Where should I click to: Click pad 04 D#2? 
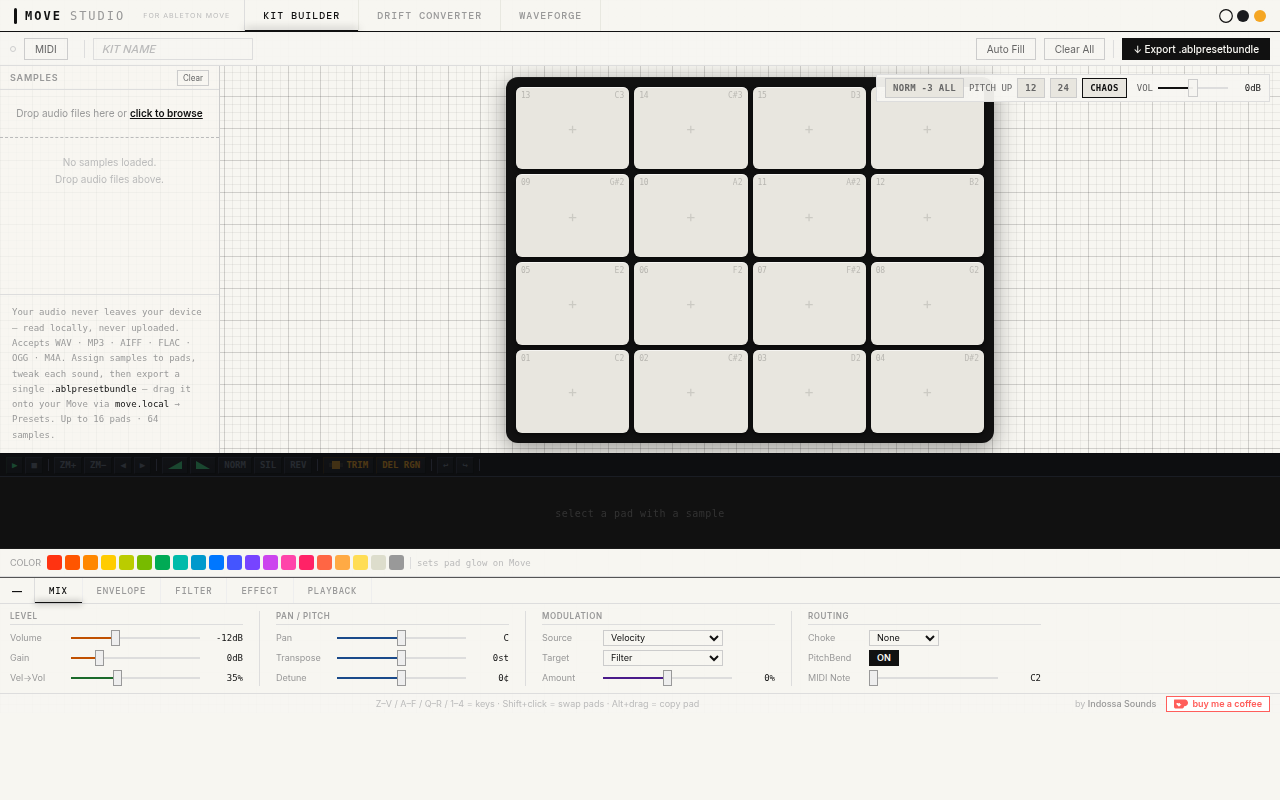coord(927,391)
